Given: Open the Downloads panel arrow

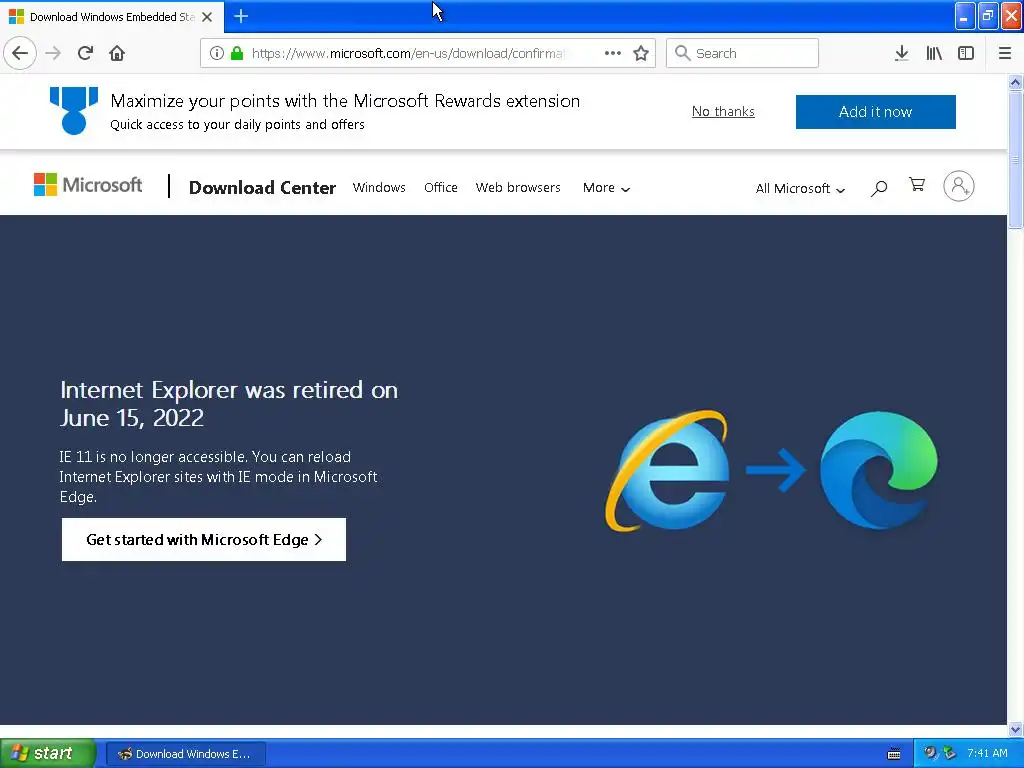Looking at the screenshot, I should 901,53.
